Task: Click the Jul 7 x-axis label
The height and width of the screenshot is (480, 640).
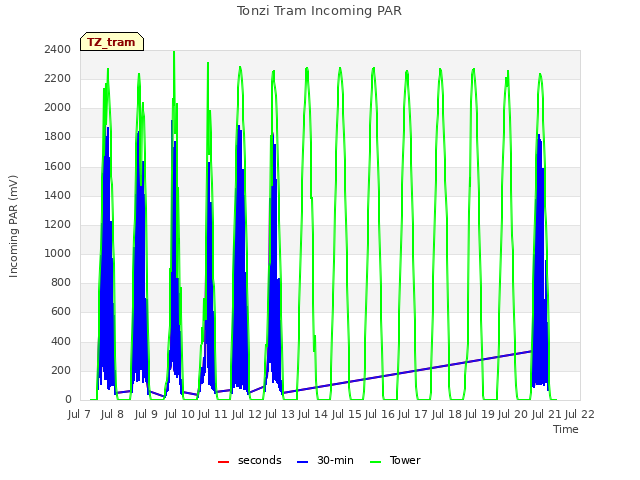Action: (x=79, y=414)
